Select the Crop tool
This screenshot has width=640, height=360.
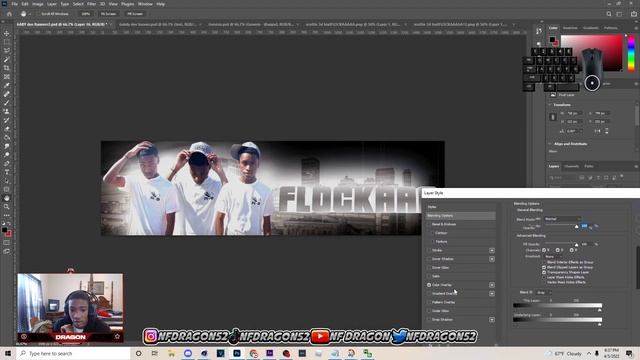[7, 68]
